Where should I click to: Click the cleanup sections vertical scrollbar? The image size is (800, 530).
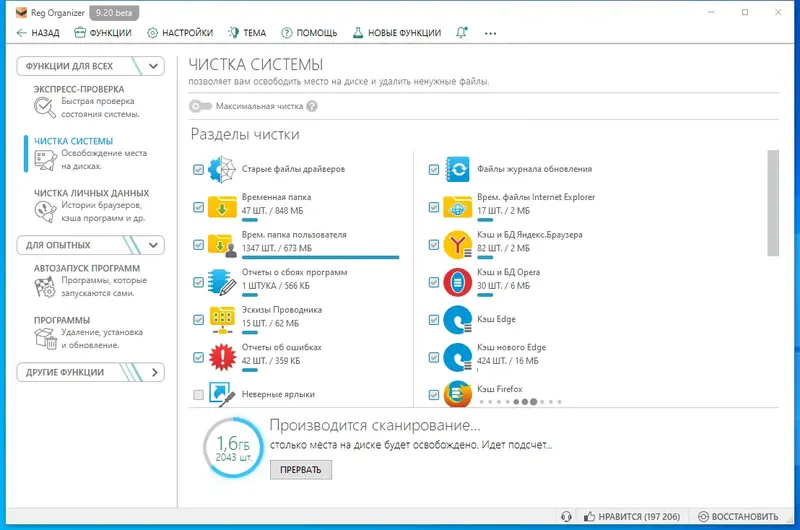pos(773,203)
